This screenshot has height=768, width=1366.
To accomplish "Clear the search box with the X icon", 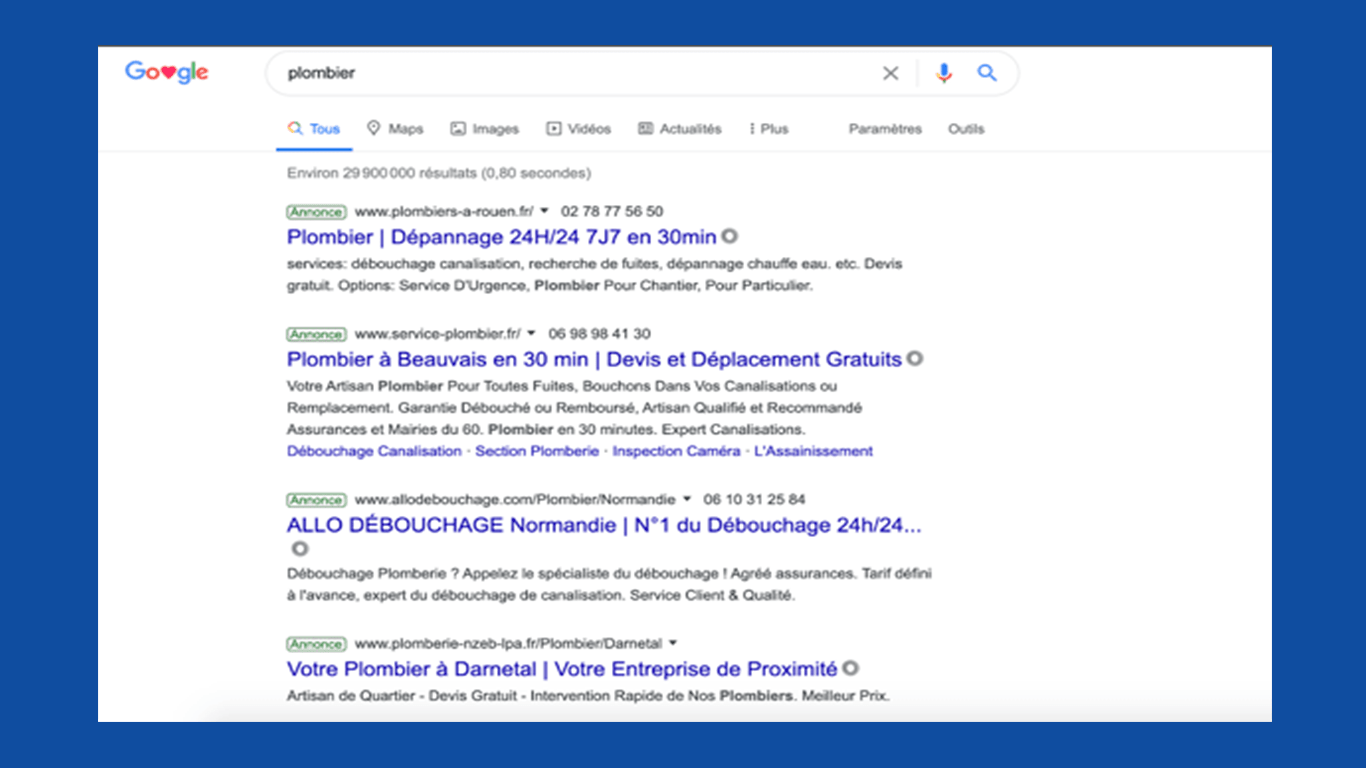I will (890, 73).
